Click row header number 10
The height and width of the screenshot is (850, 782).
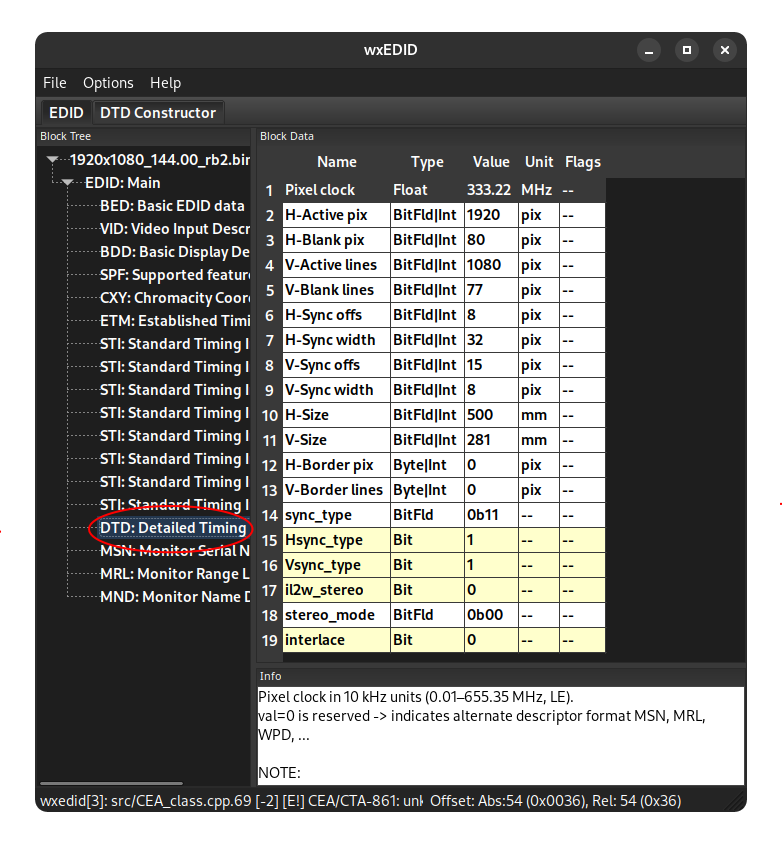pos(269,415)
